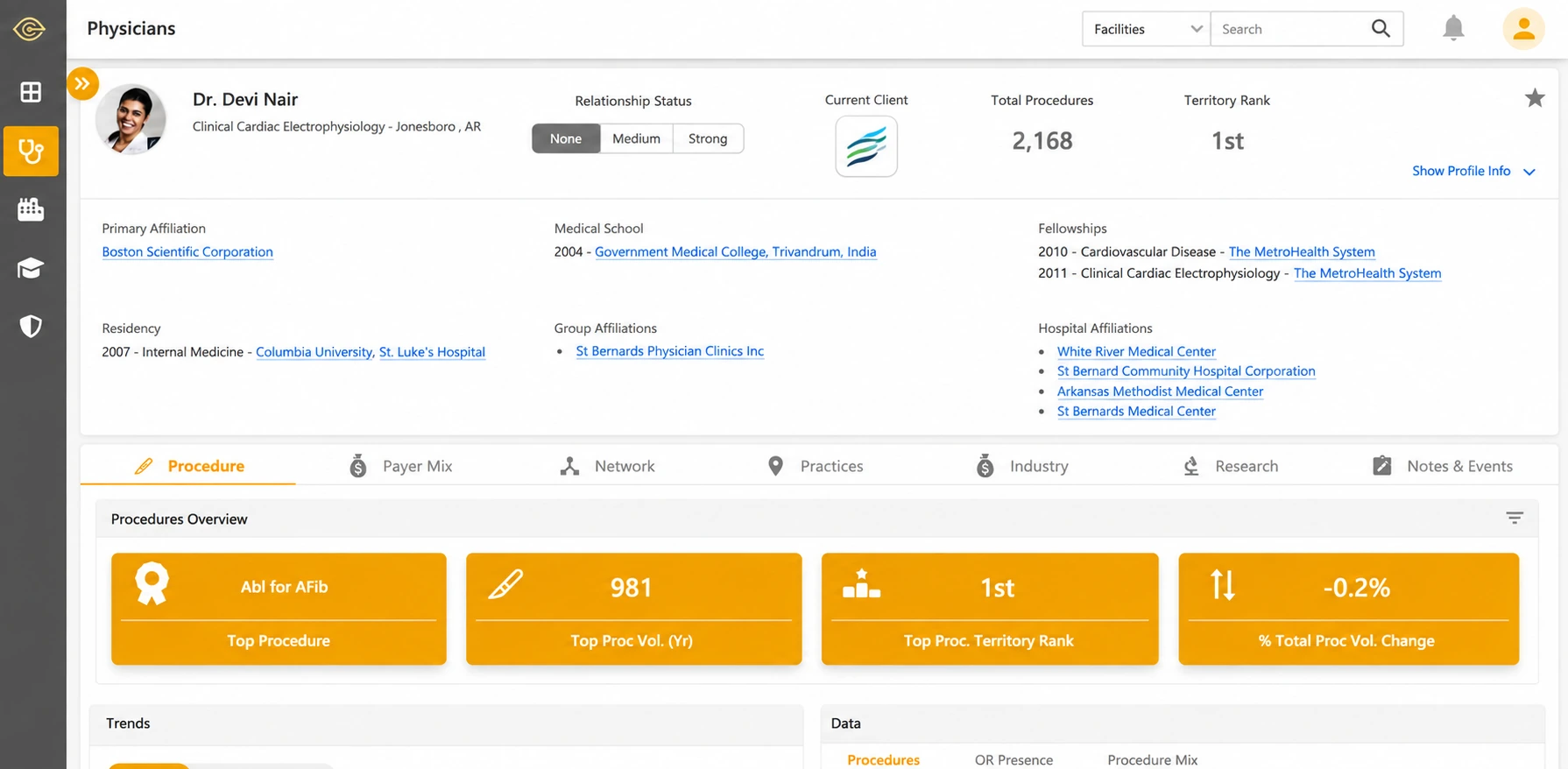
Task: Click the app logo in sidebar
Action: 30,30
